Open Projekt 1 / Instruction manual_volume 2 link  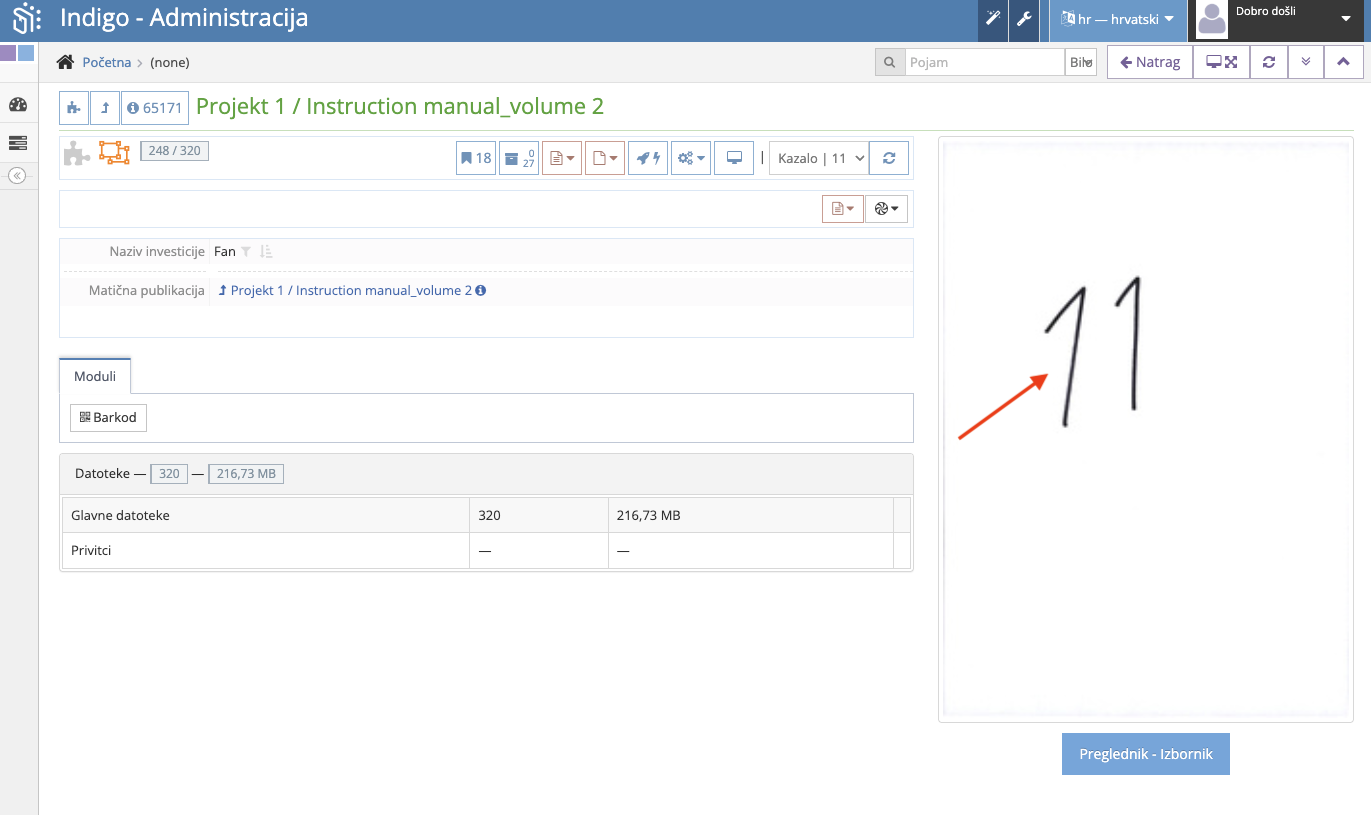[x=351, y=290]
